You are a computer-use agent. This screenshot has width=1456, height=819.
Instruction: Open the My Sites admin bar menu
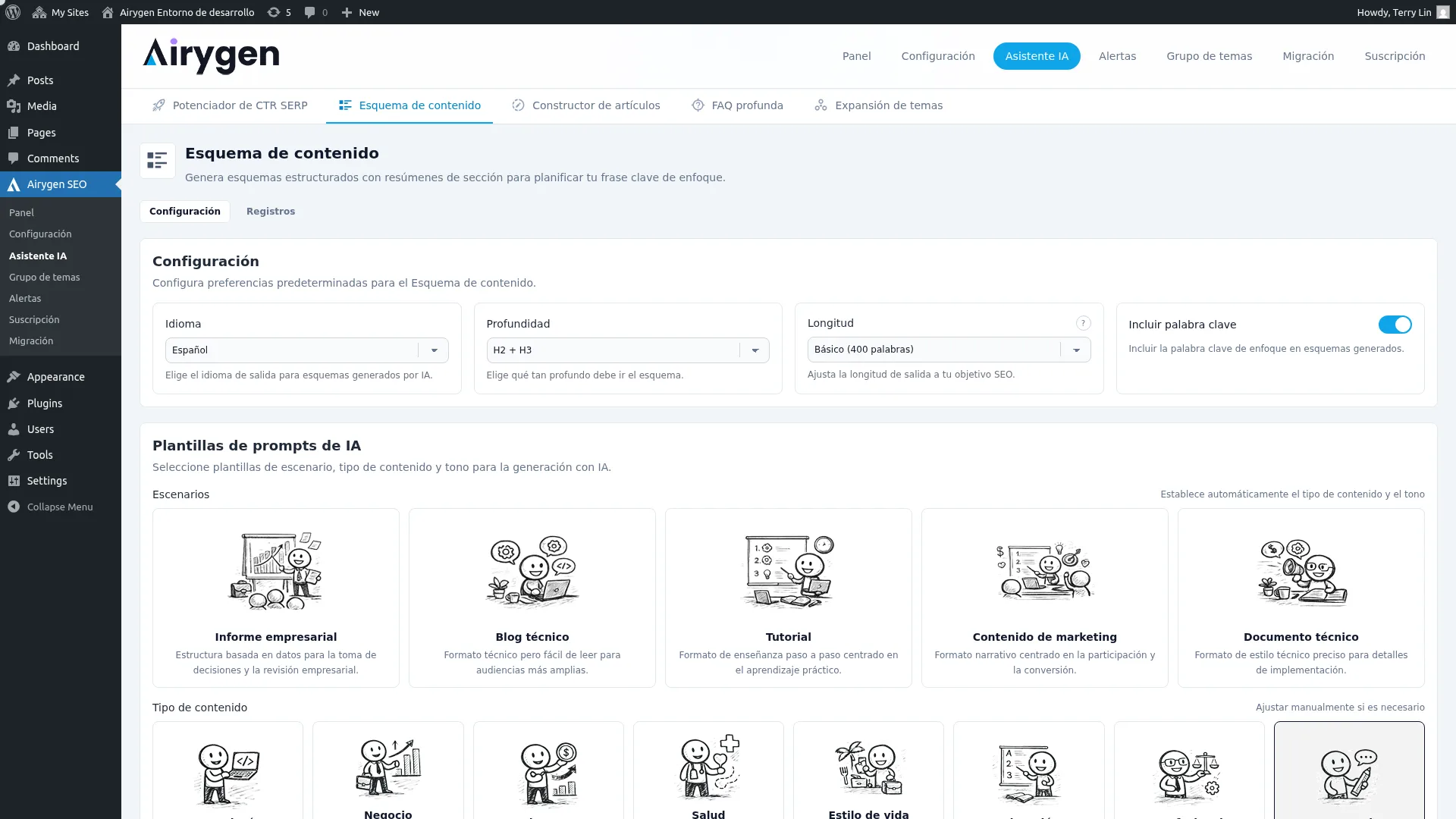(61, 12)
